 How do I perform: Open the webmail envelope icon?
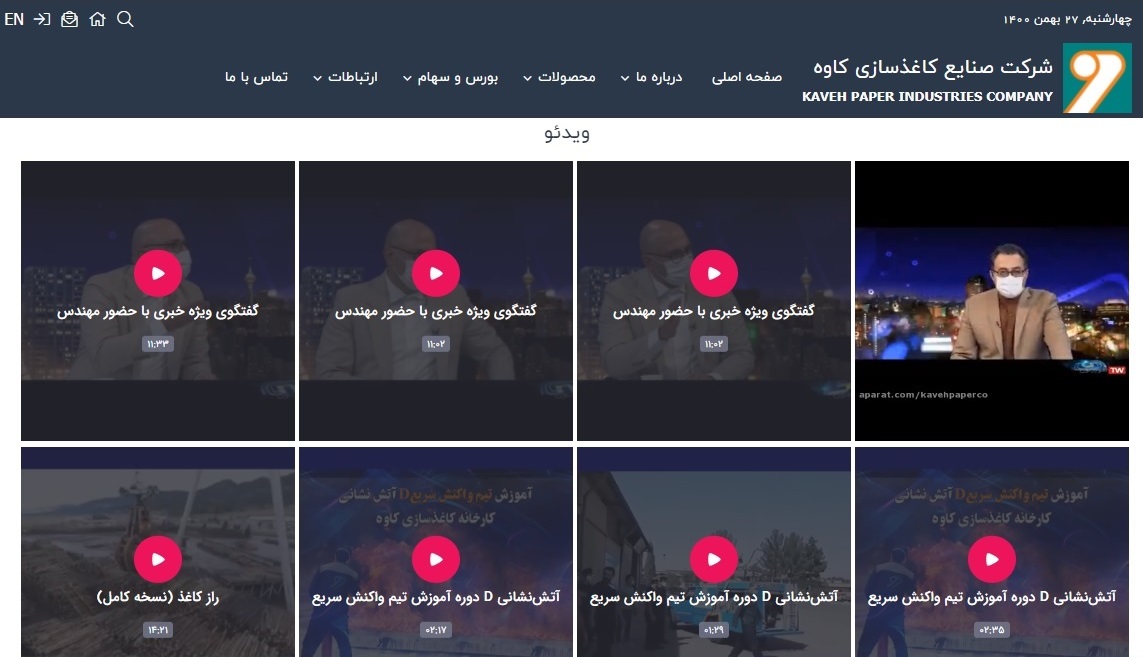(69, 19)
